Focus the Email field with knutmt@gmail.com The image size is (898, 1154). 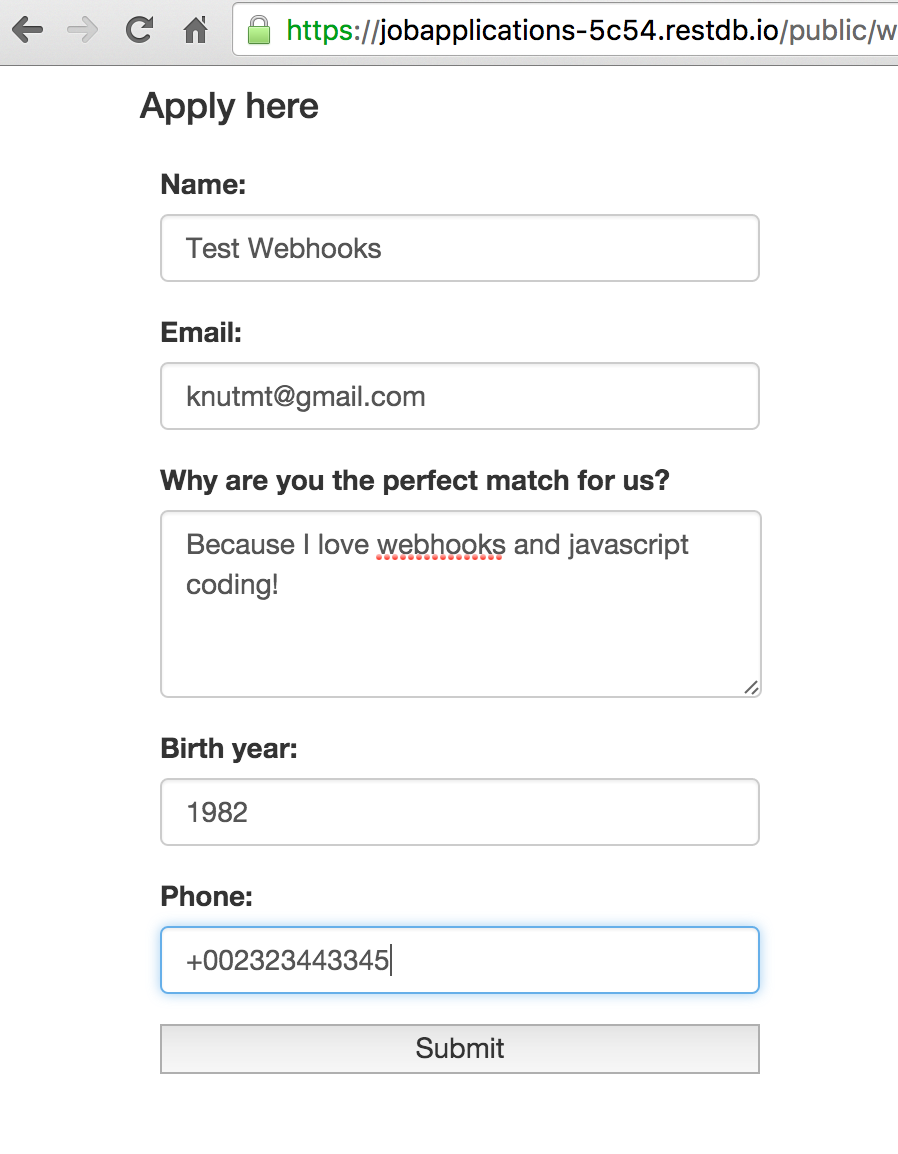tap(460, 396)
